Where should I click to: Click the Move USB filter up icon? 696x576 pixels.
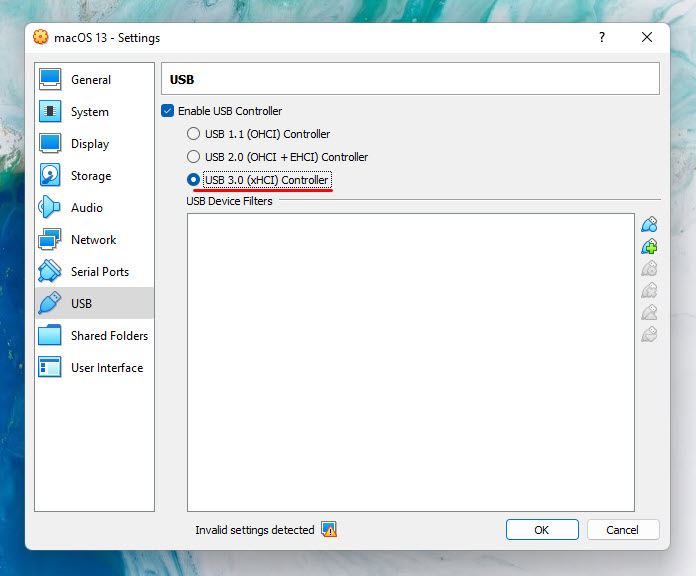[649, 312]
